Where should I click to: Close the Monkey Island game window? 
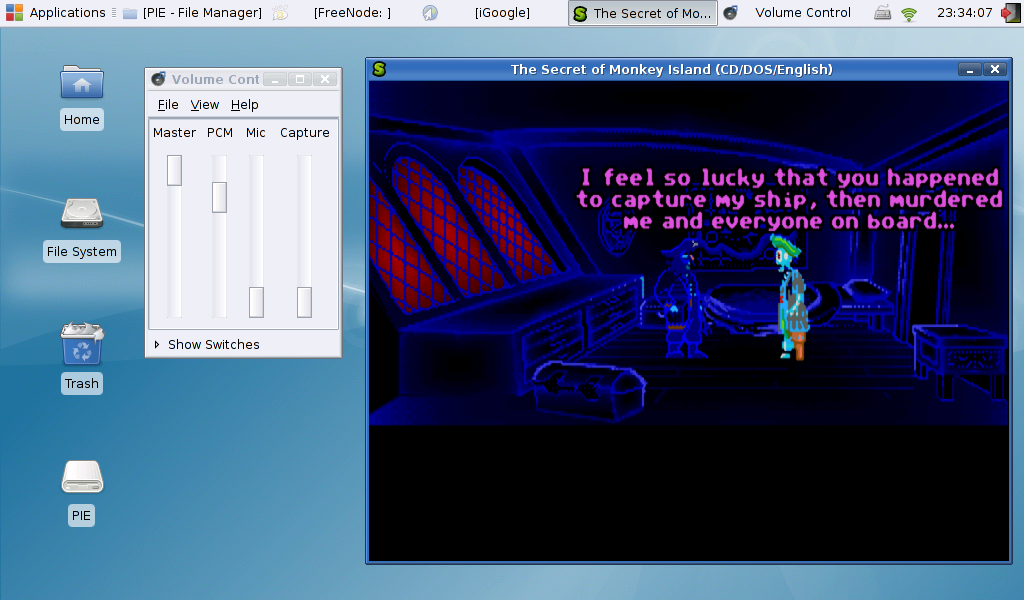pyautogui.click(x=995, y=69)
